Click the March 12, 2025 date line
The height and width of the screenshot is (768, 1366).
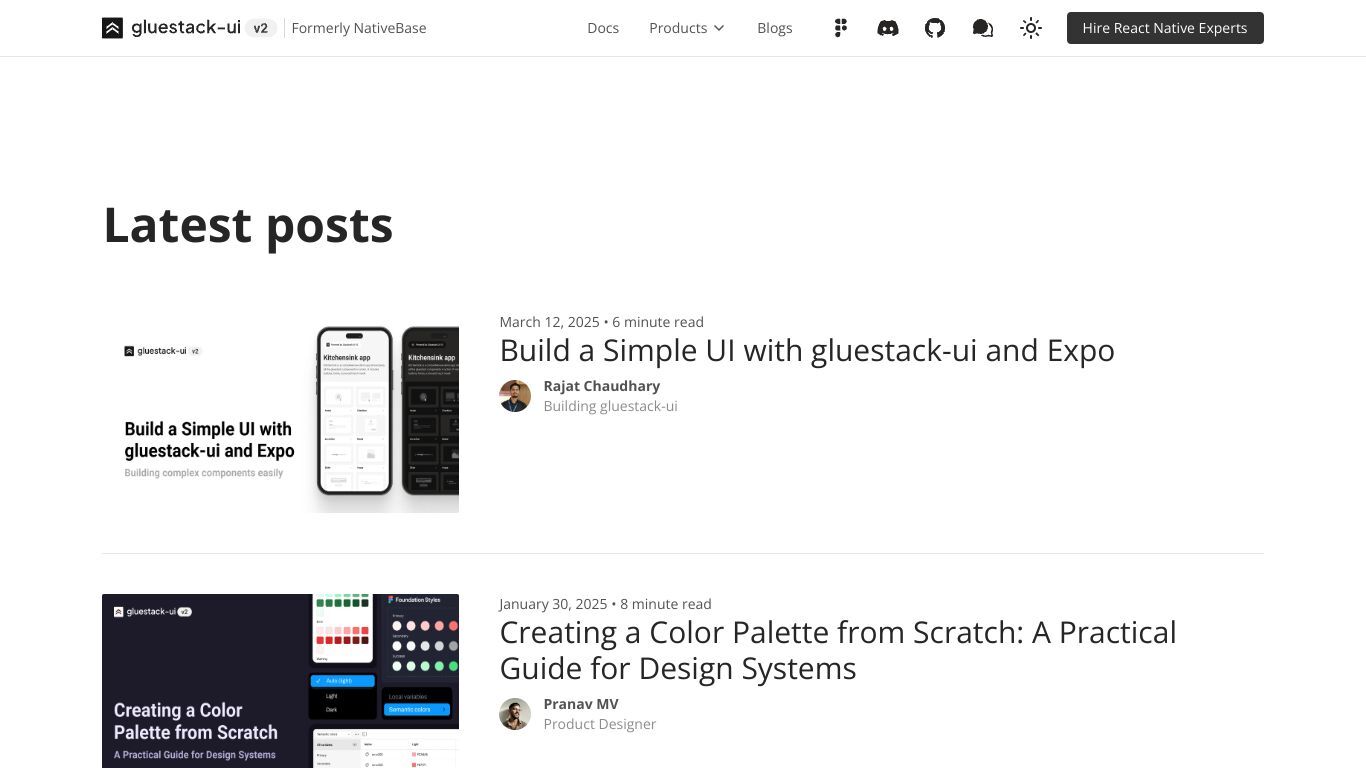601,322
